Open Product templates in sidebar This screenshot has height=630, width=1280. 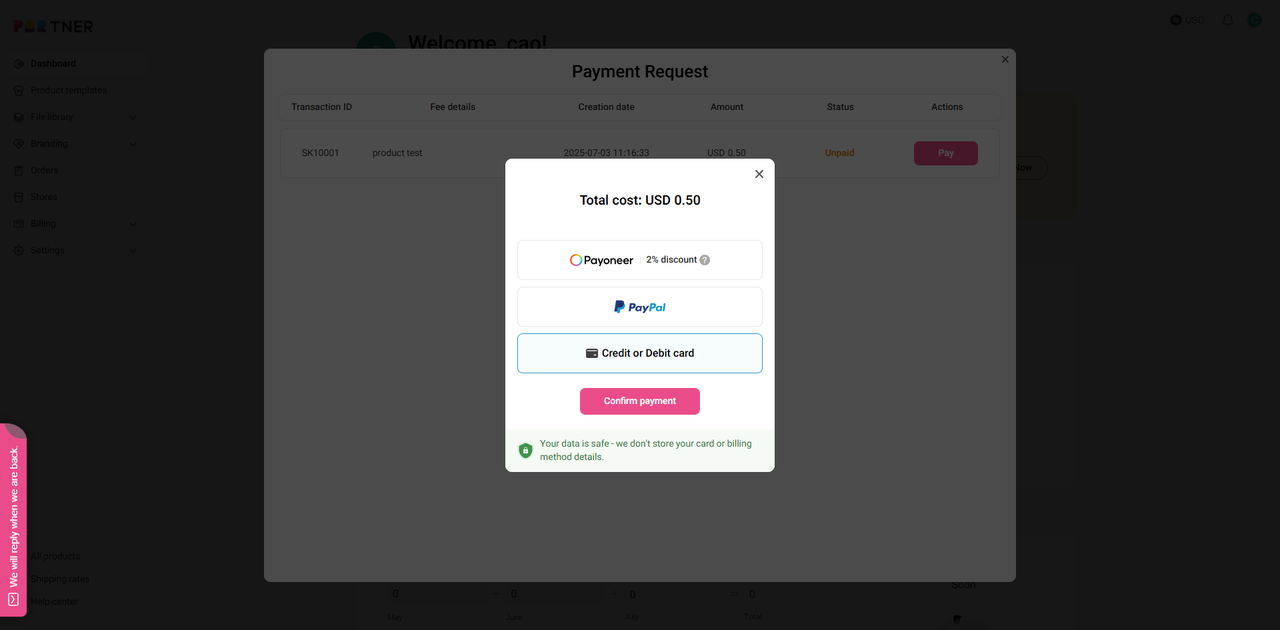(68, 90)
